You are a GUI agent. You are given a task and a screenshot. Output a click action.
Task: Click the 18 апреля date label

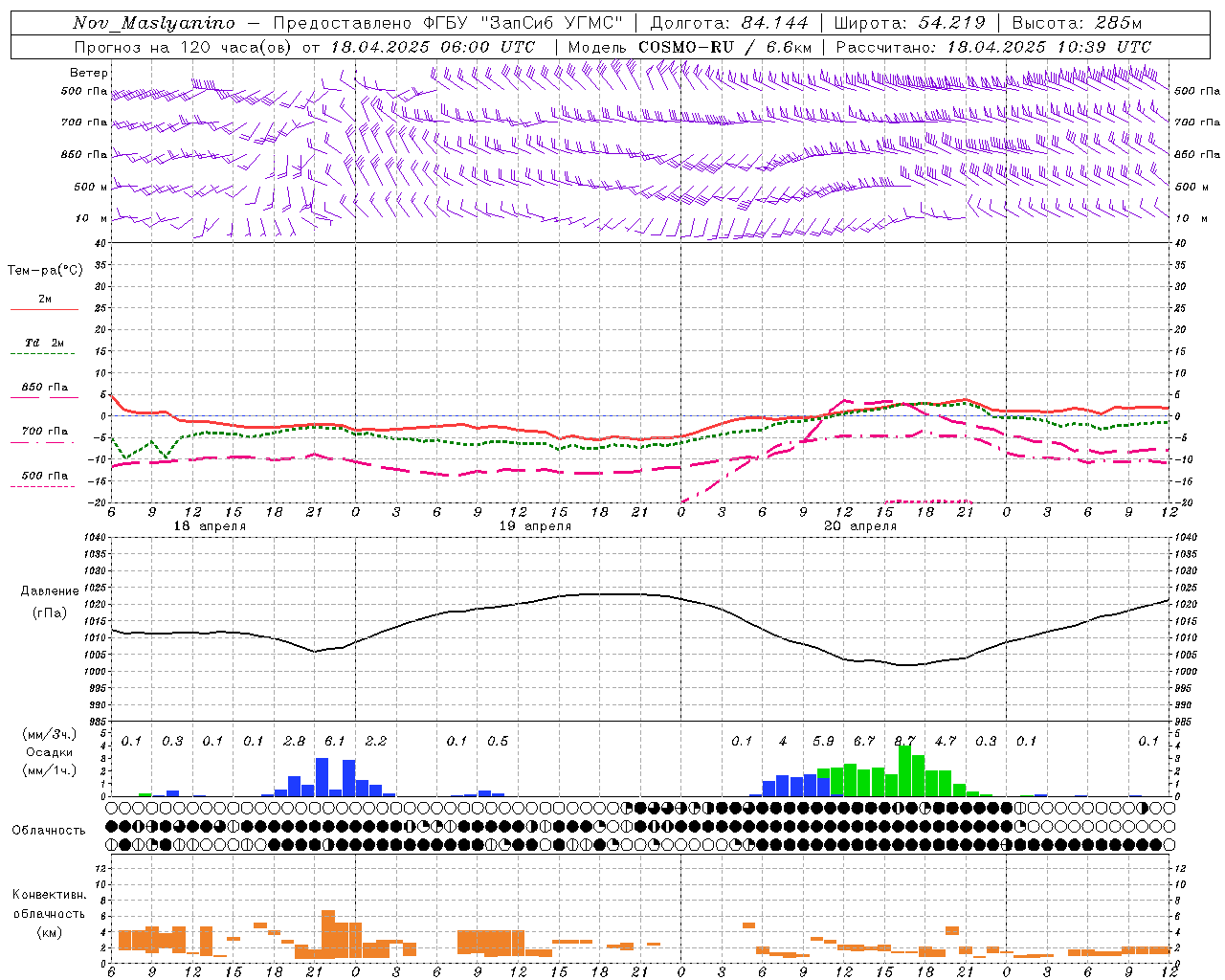point(210,526)
